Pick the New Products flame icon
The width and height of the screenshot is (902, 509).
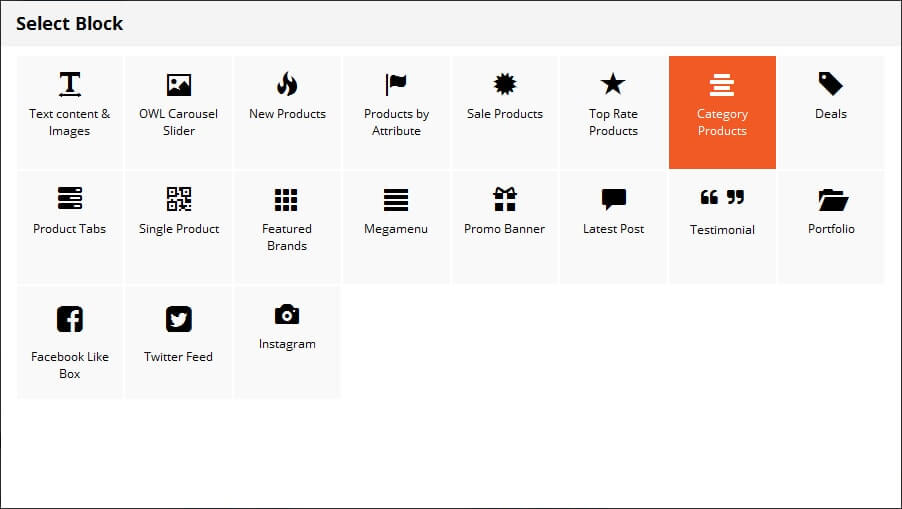tap(287, 84)
